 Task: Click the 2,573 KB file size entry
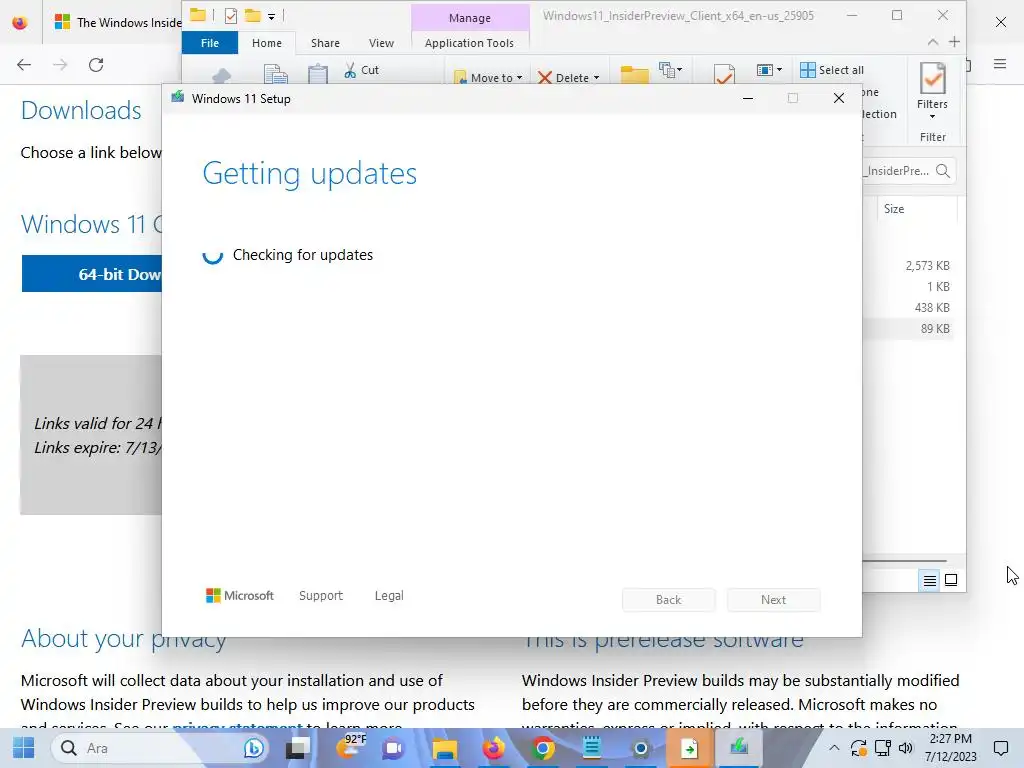click(x=927, y=266)
